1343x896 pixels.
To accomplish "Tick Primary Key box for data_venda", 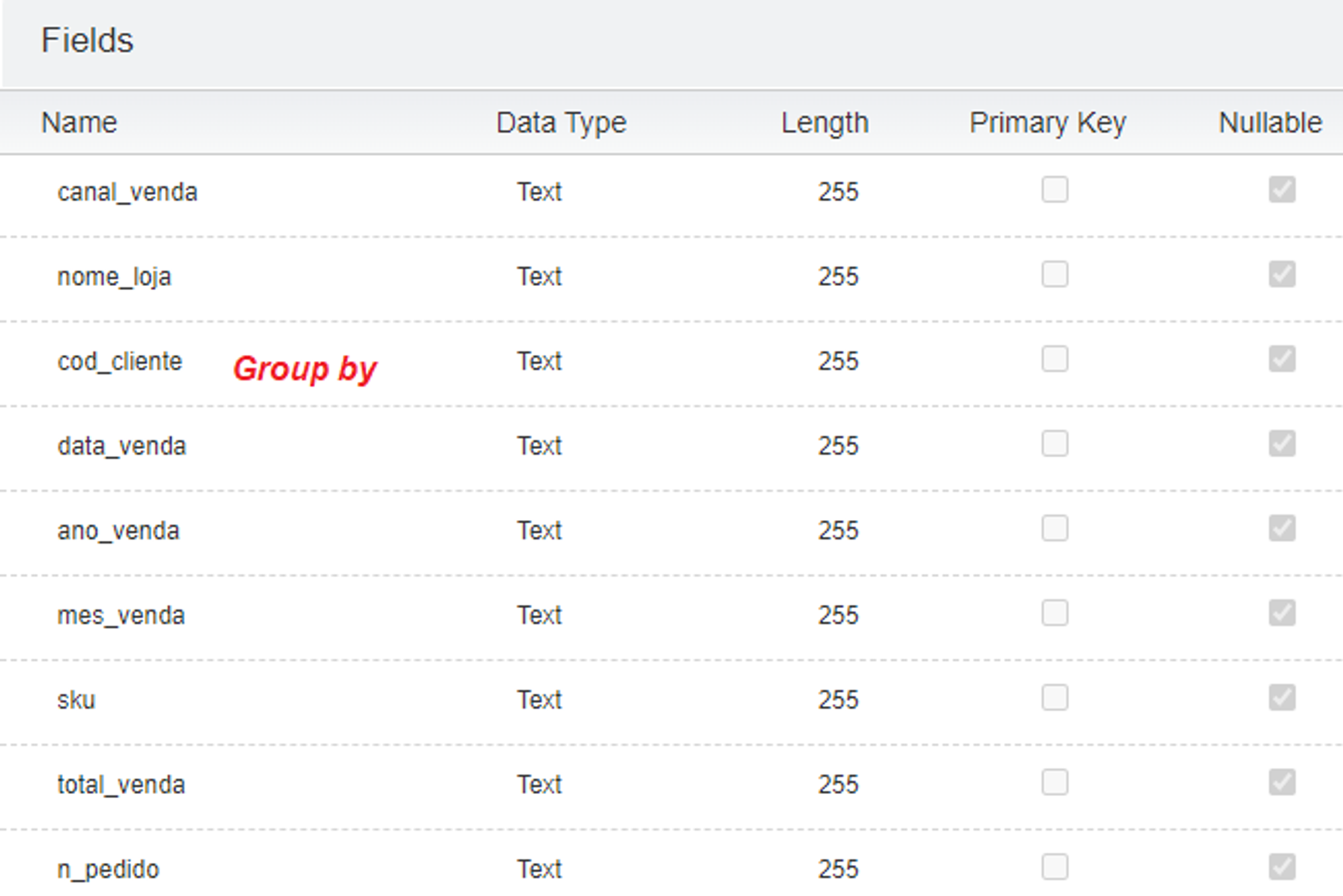I will 1054,444.
